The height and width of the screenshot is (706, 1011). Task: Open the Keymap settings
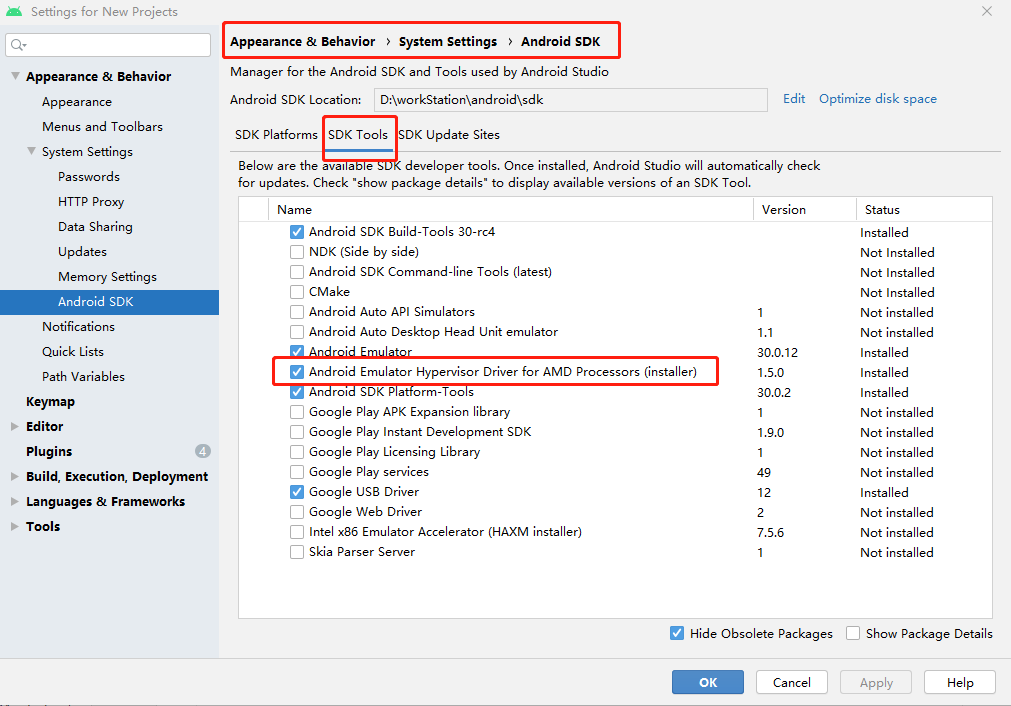pos(50,402)
